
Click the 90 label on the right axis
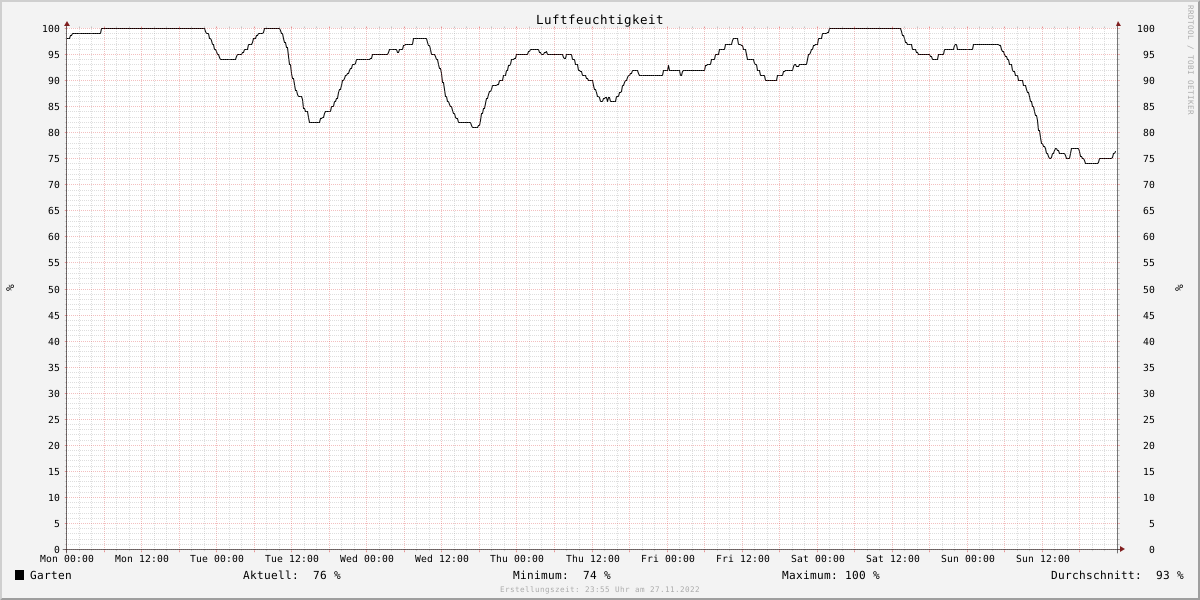[1149, 80]
